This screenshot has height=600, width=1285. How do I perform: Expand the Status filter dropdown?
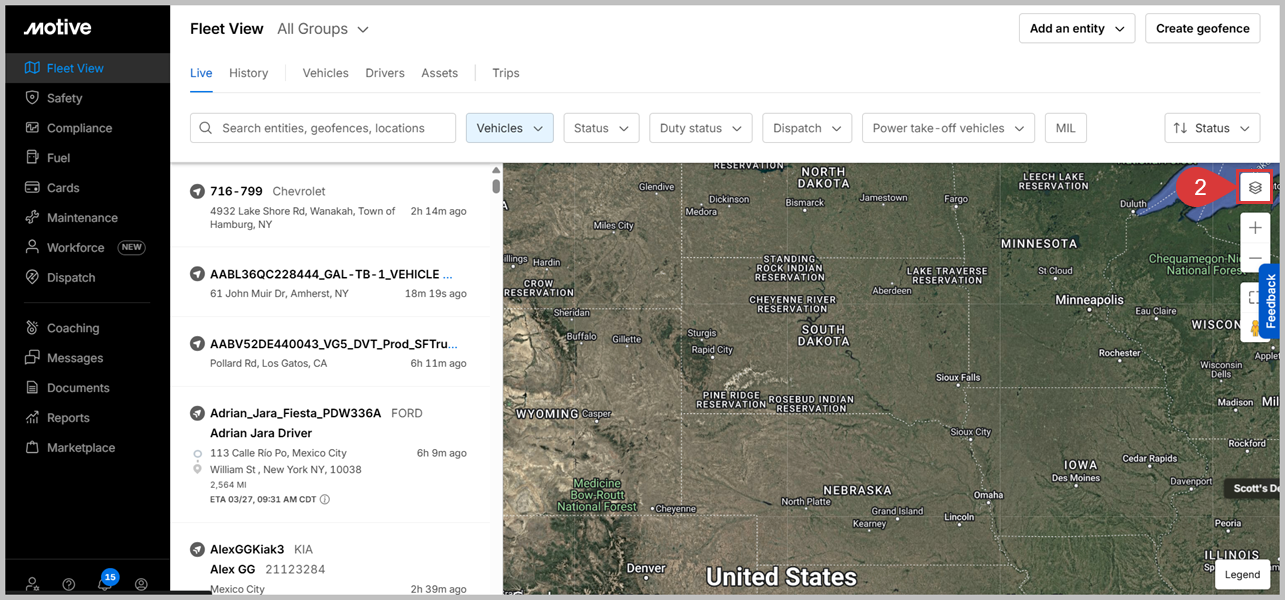point(601,128)
